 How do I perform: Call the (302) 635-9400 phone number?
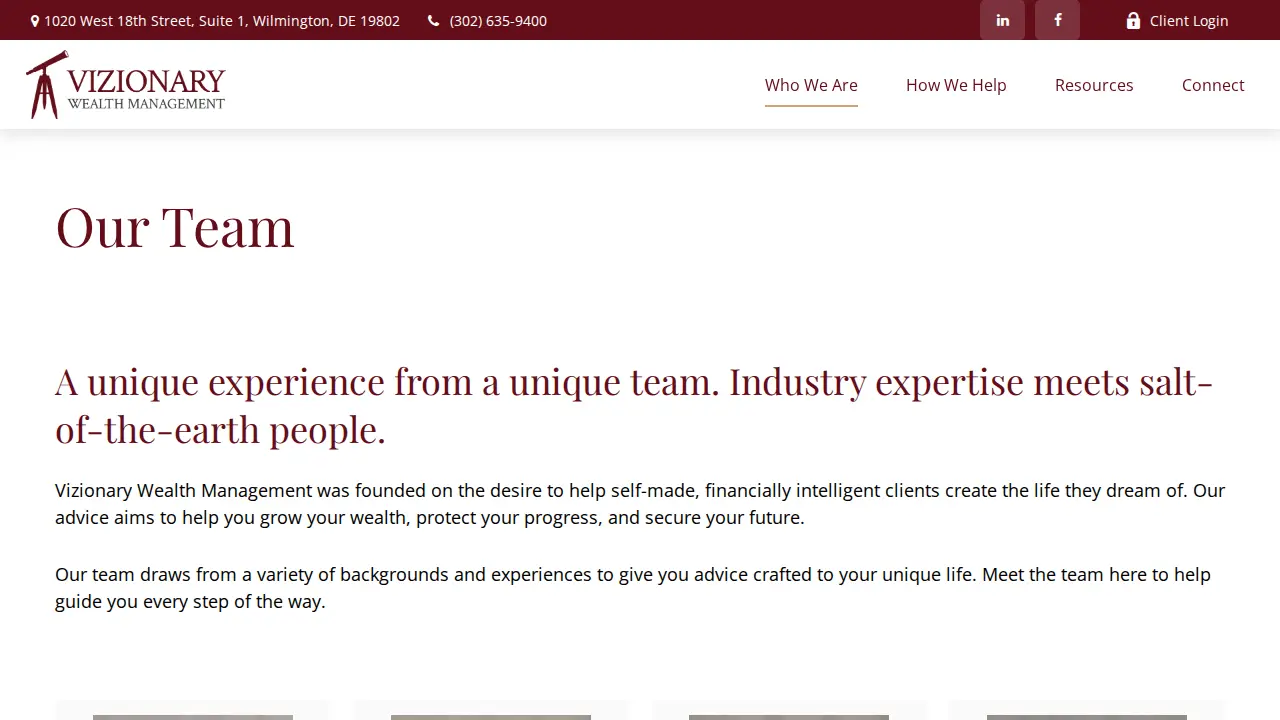(498, 21)
